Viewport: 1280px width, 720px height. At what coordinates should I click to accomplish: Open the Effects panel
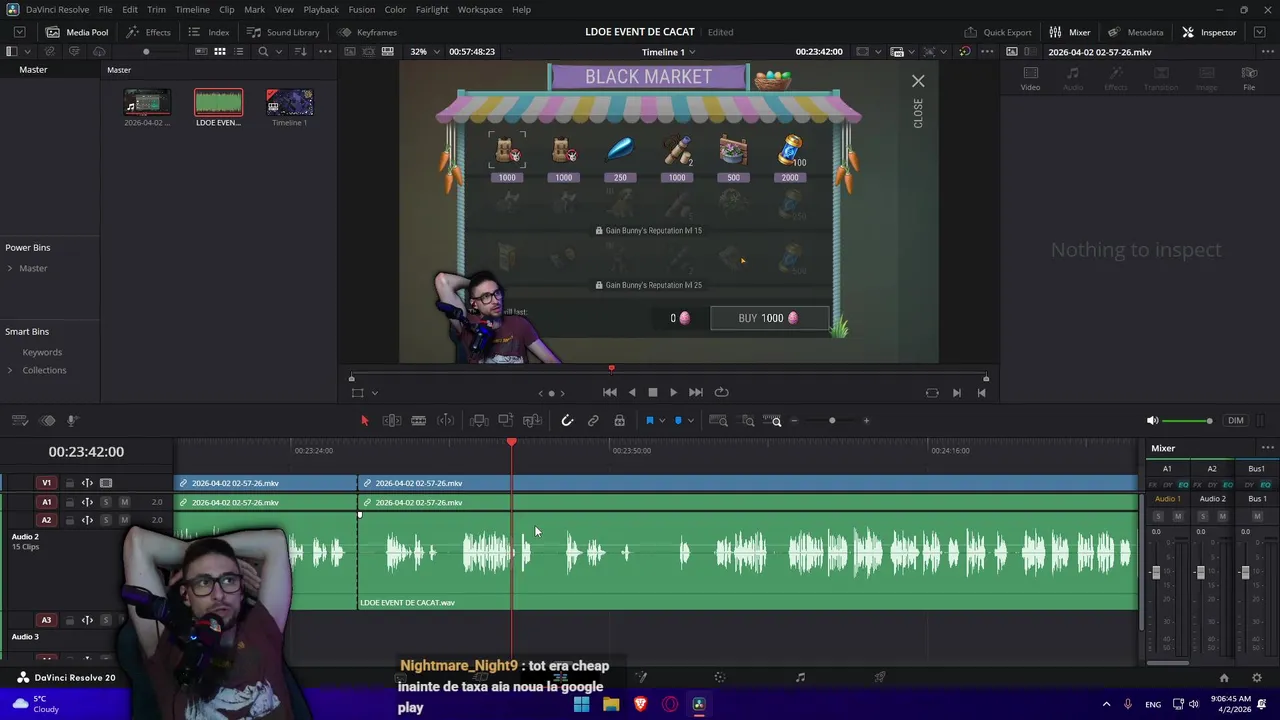(x=148, y=32)
